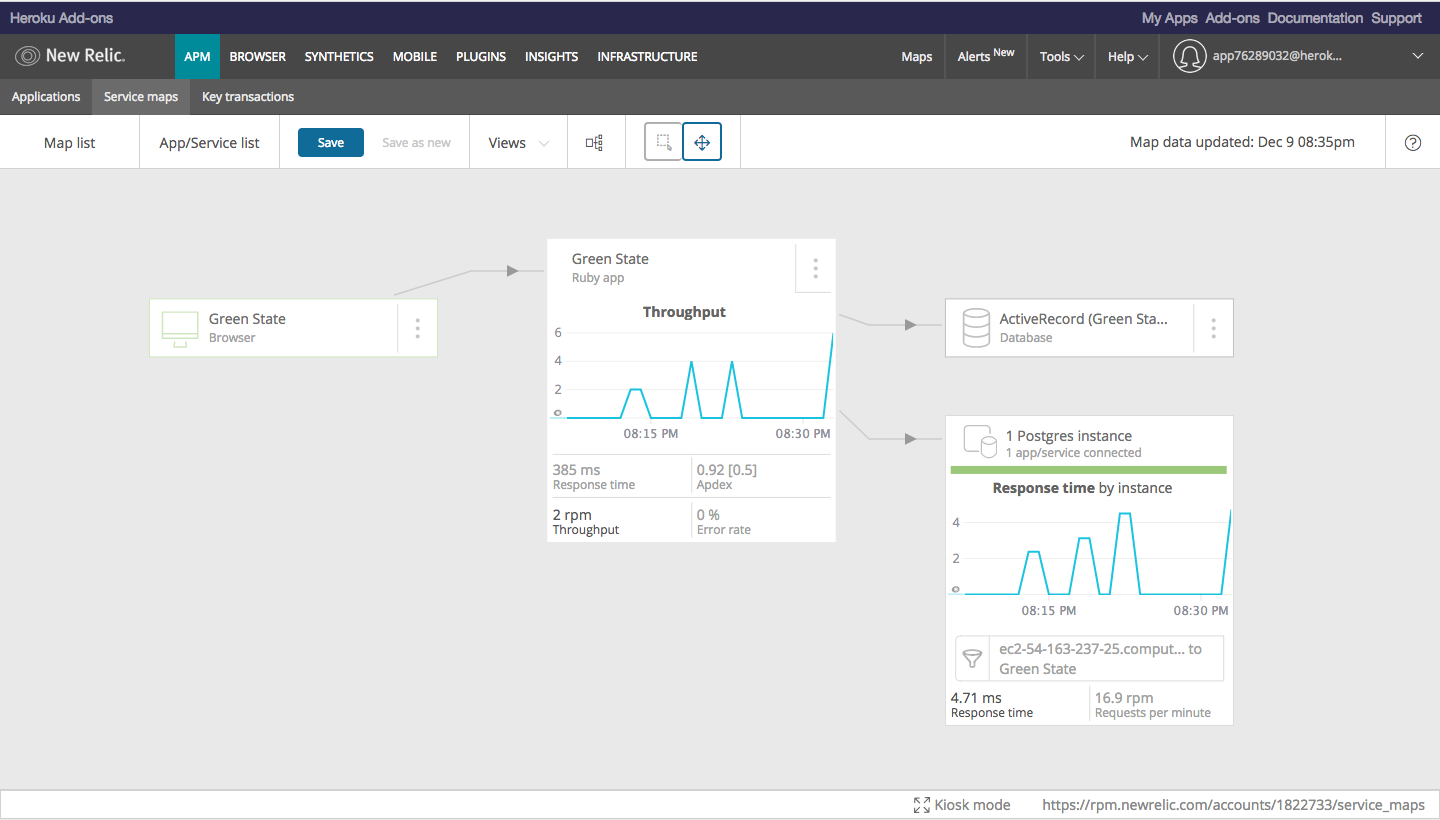
Task: Switch to the INFRASTRUCTURE tab
Action: [647, 57]
